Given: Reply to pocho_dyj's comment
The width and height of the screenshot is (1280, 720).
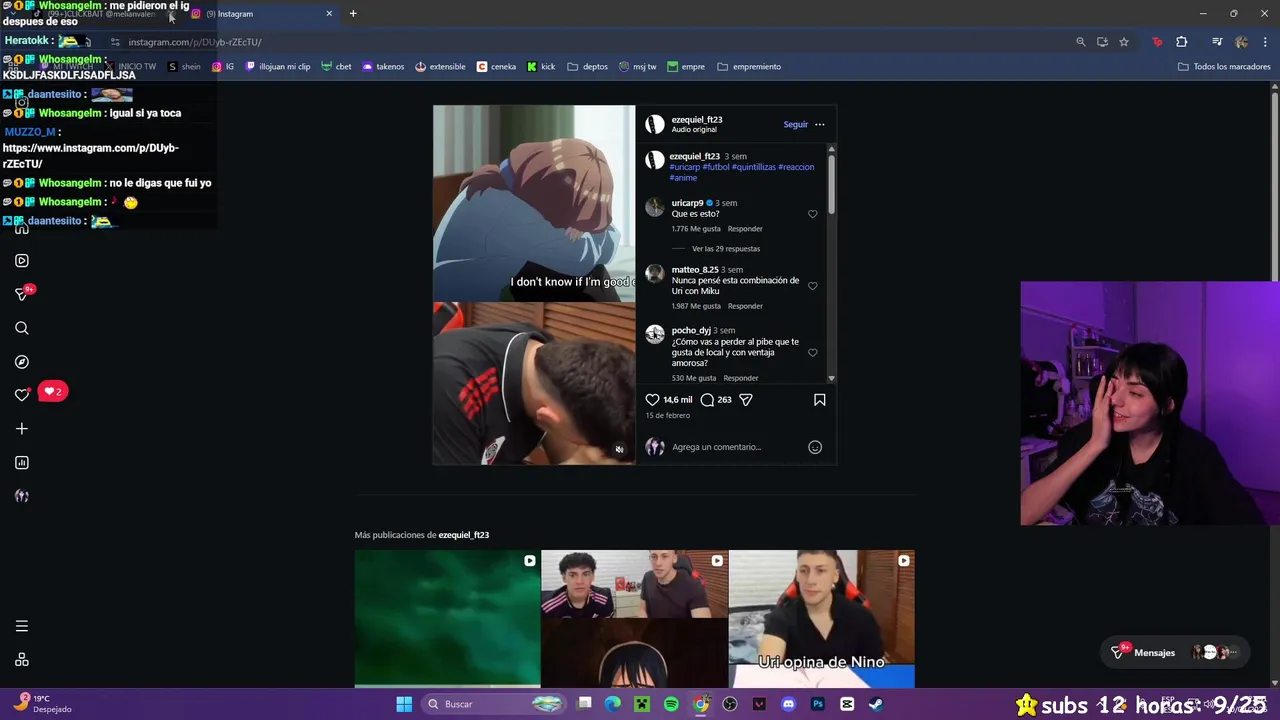Looking at the screenshot, I should pos(740,378).
